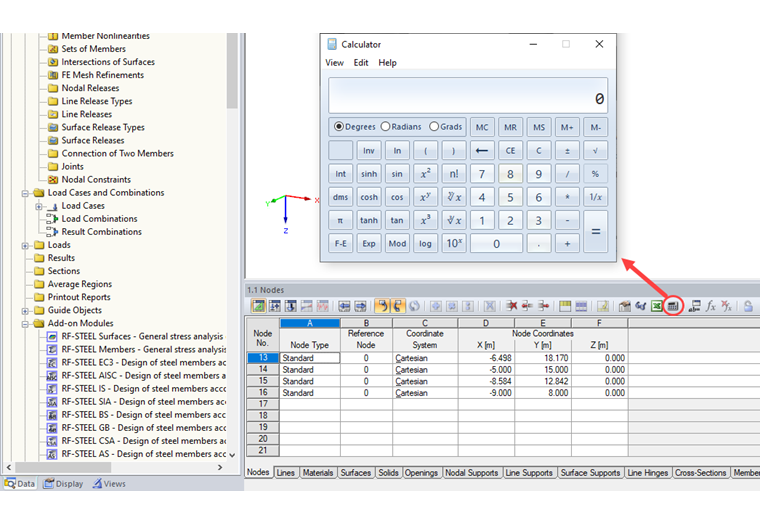Screen dimensions: 760x524
Task: Click the X coordinate -5.000 cell in row 14
Action: [x=486, y=369]
